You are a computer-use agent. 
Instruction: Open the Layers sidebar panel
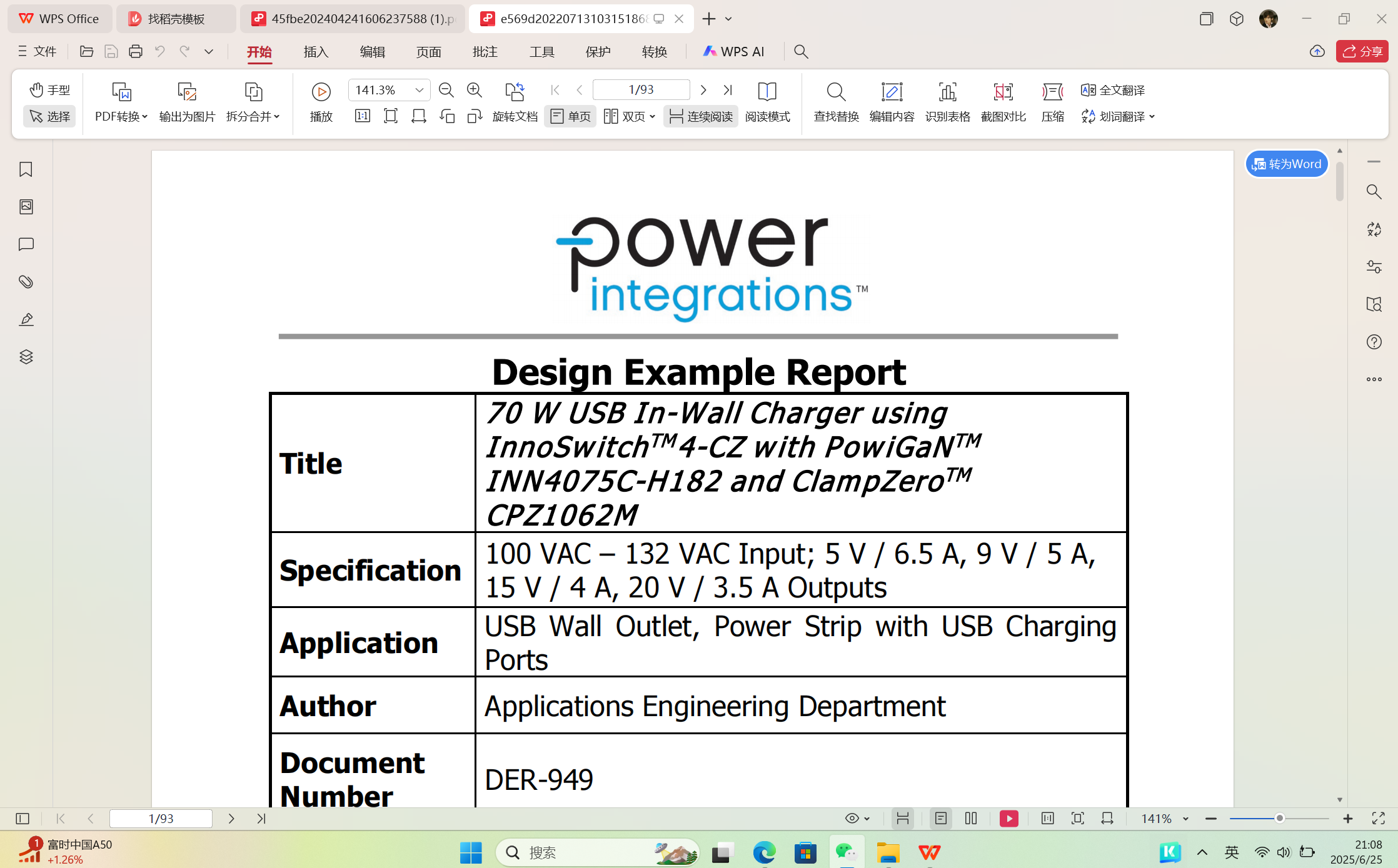point(26,357)
